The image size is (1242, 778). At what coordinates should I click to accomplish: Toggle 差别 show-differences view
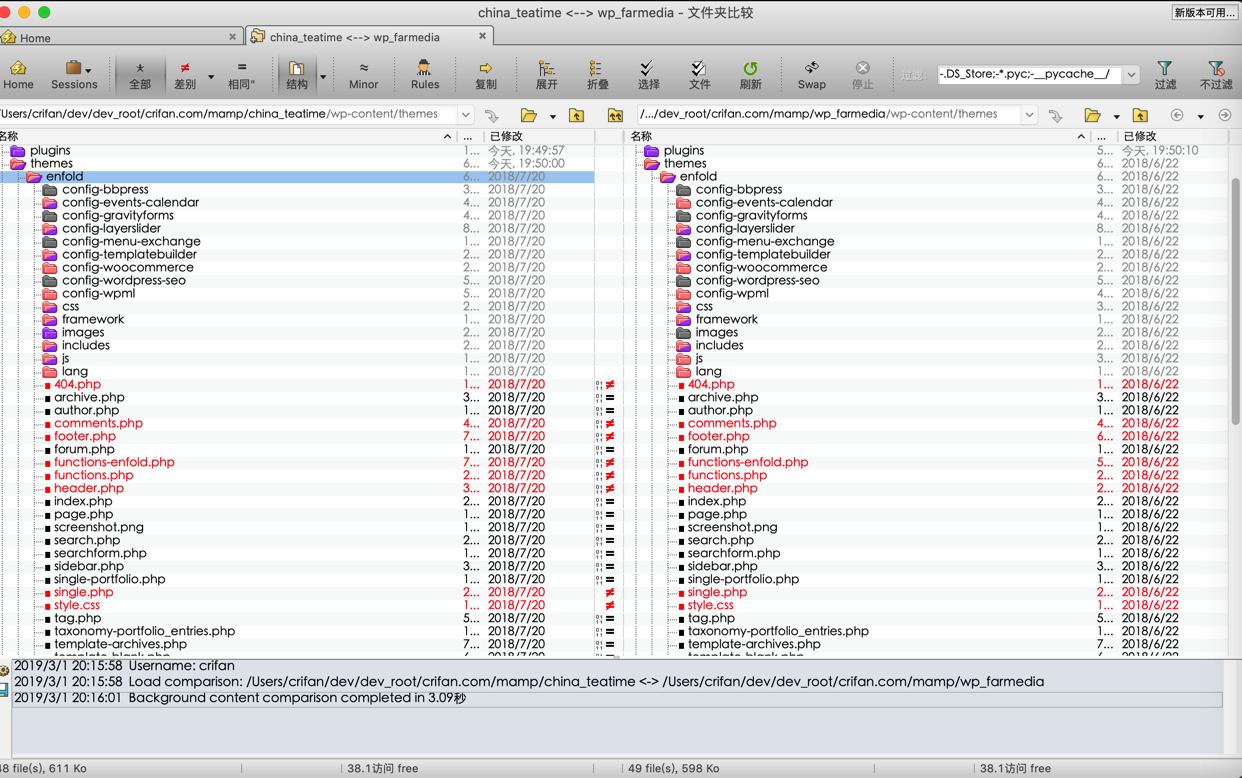coord(185,74)
